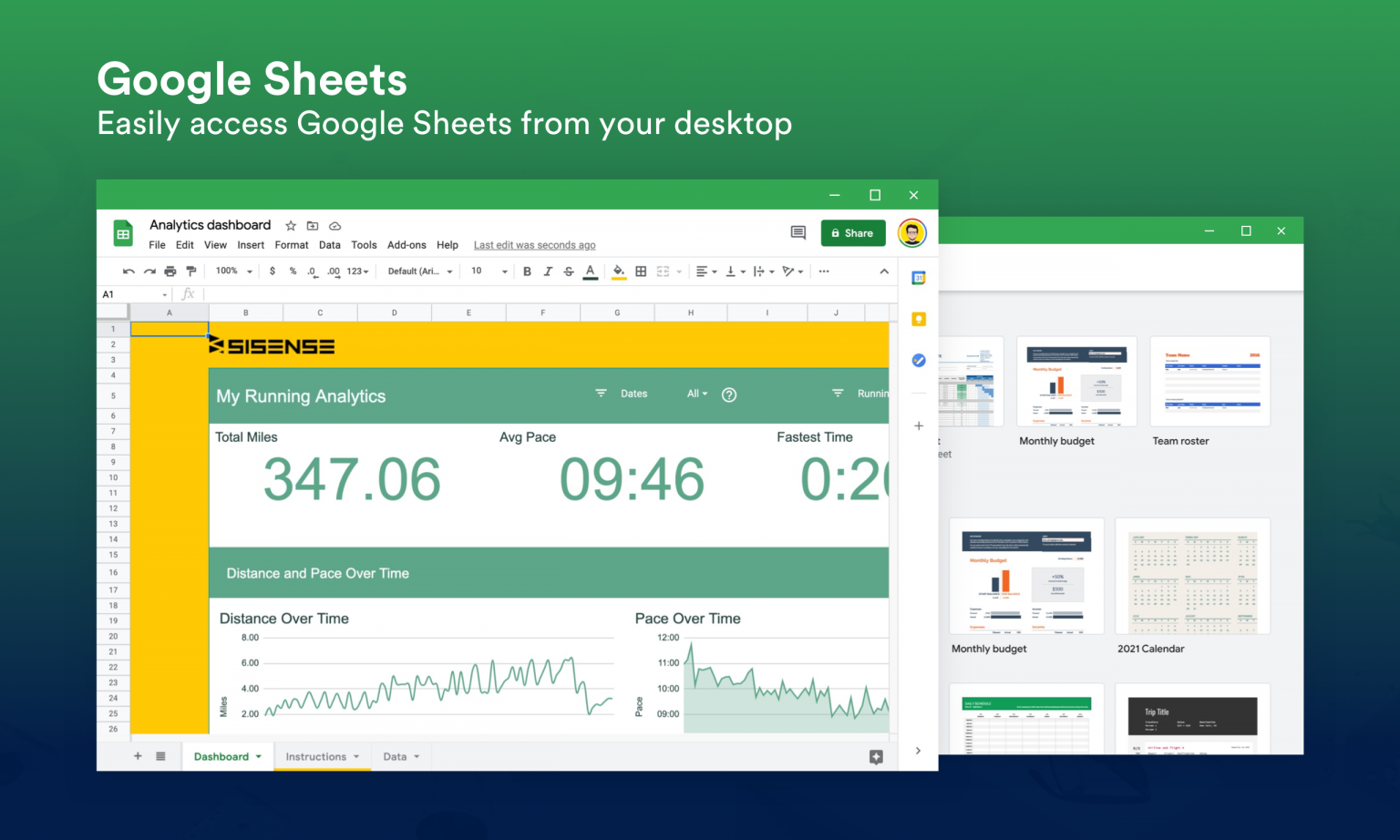The height and width of the screenshot is (840, 1400).
Task: Open the cell fill color picker
Action: click(619, 271)
